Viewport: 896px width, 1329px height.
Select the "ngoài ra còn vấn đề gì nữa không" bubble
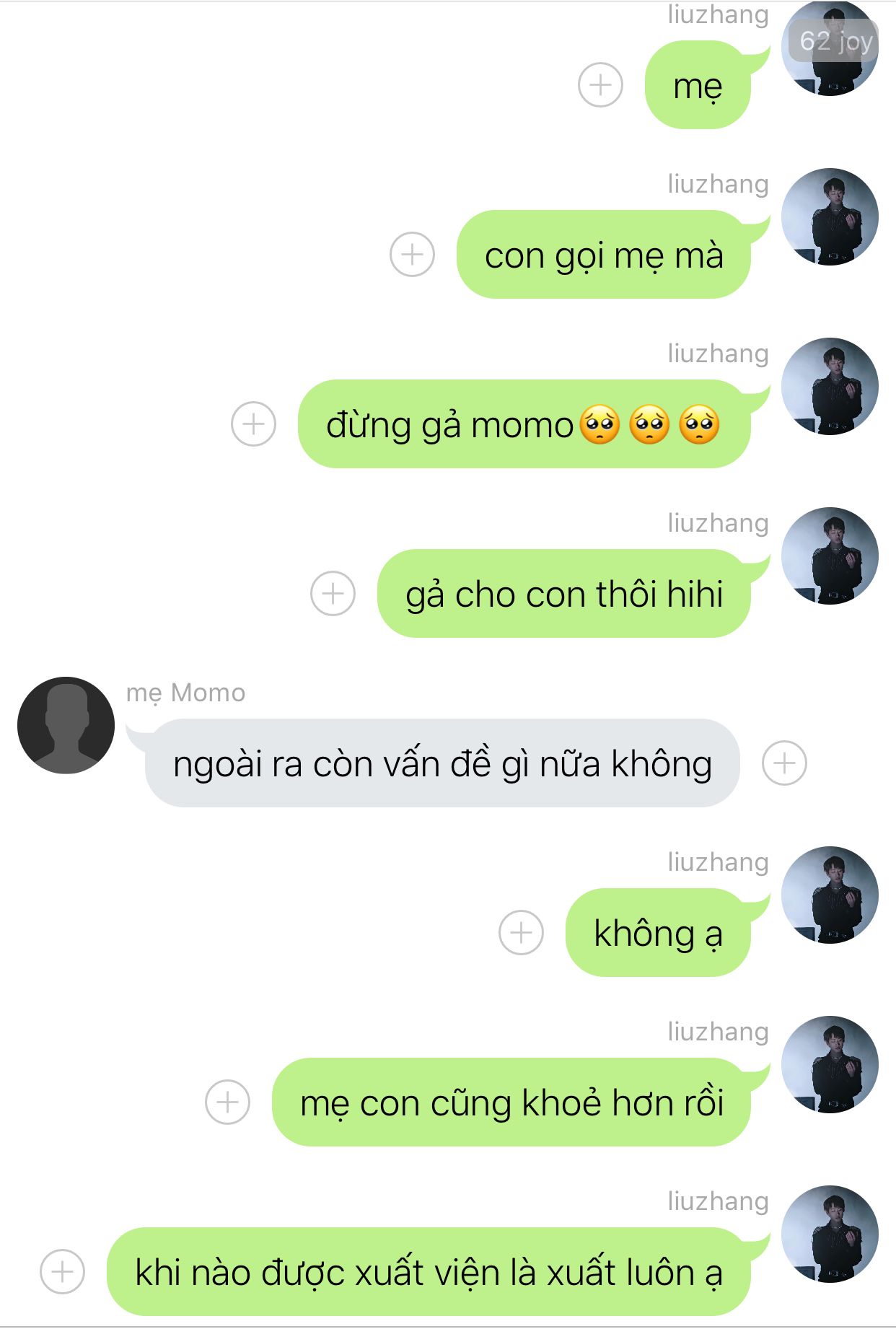[442, 763]
